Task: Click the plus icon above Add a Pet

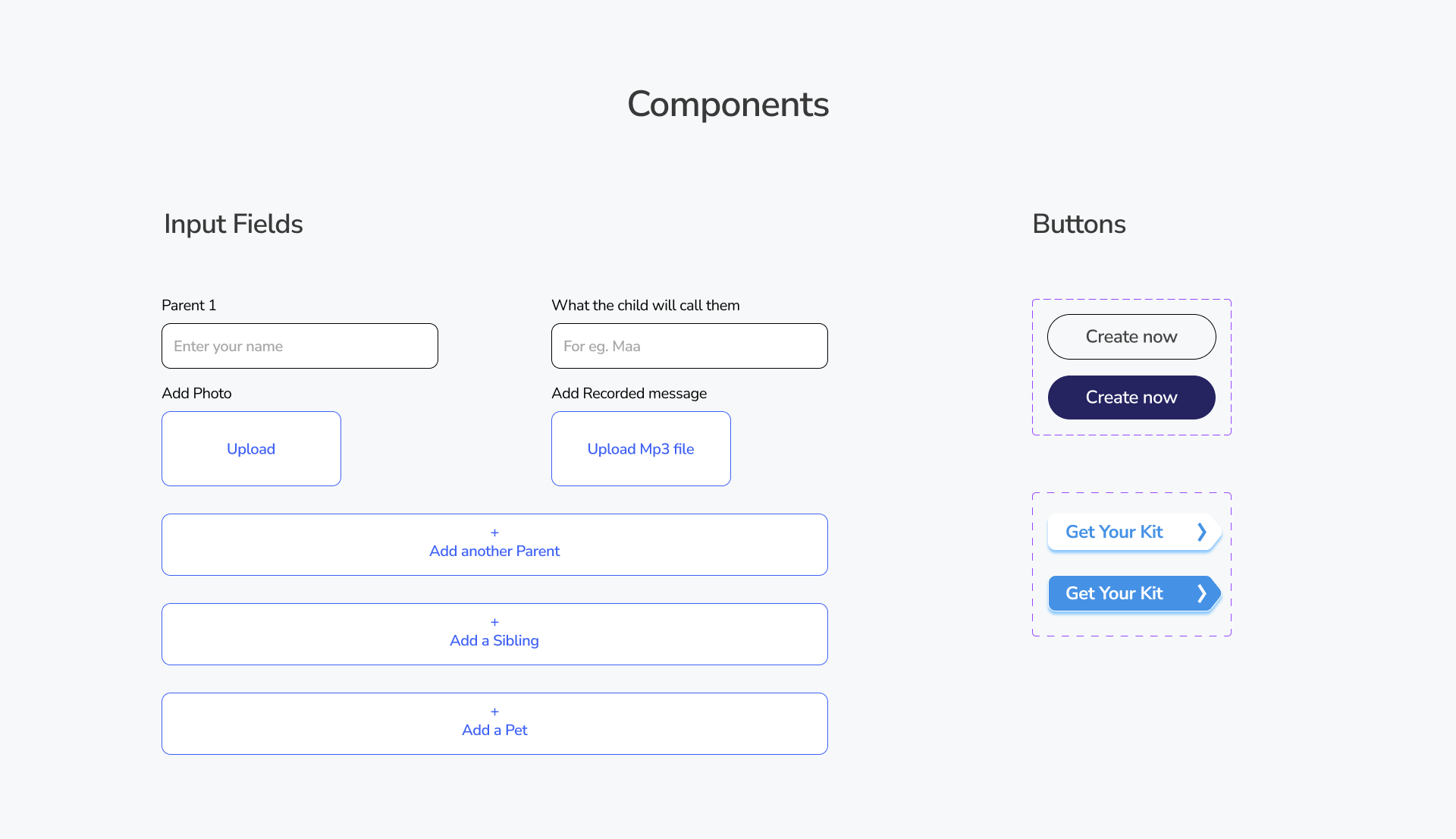Action: click(x=494, y=712)
